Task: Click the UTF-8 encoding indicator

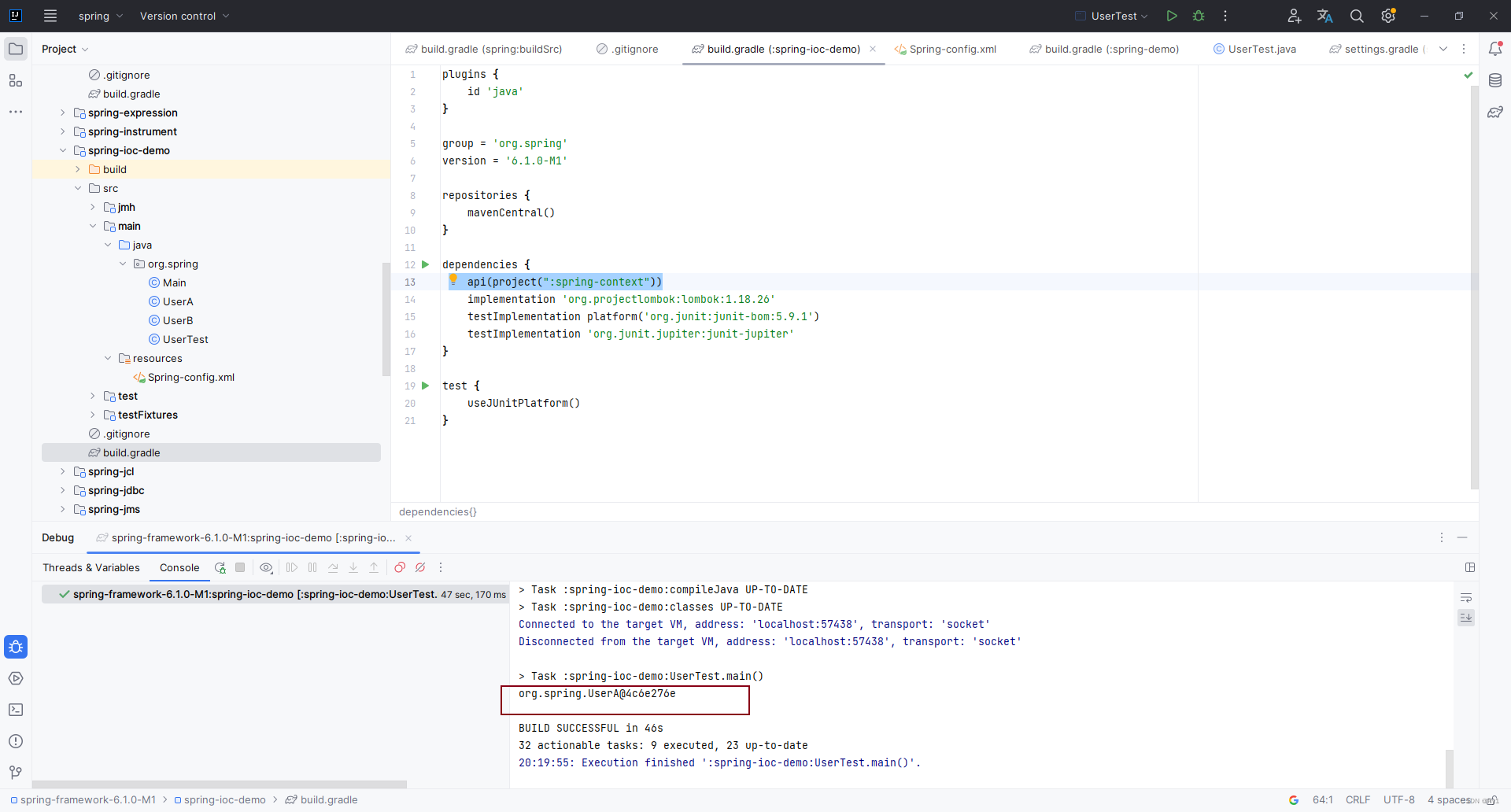Action: [1399, 799]
